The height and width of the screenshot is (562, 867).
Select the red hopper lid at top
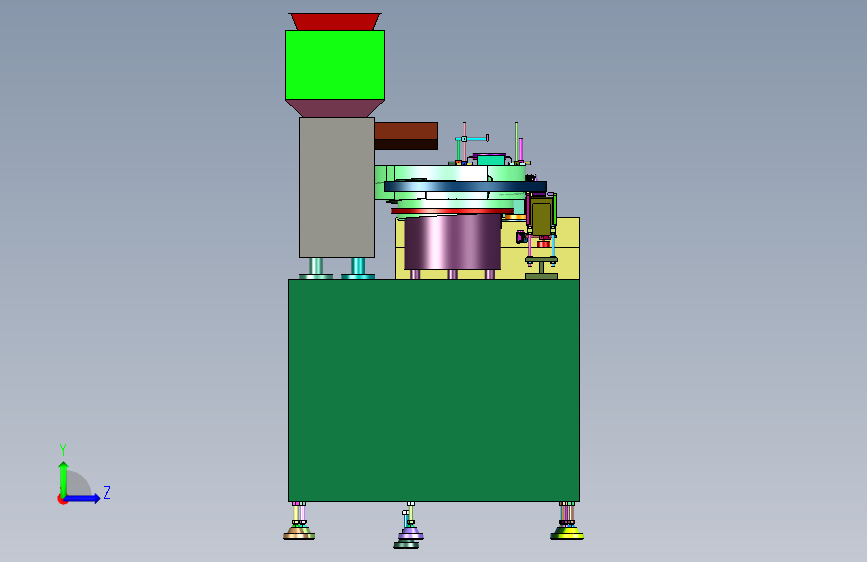point(335,22)
